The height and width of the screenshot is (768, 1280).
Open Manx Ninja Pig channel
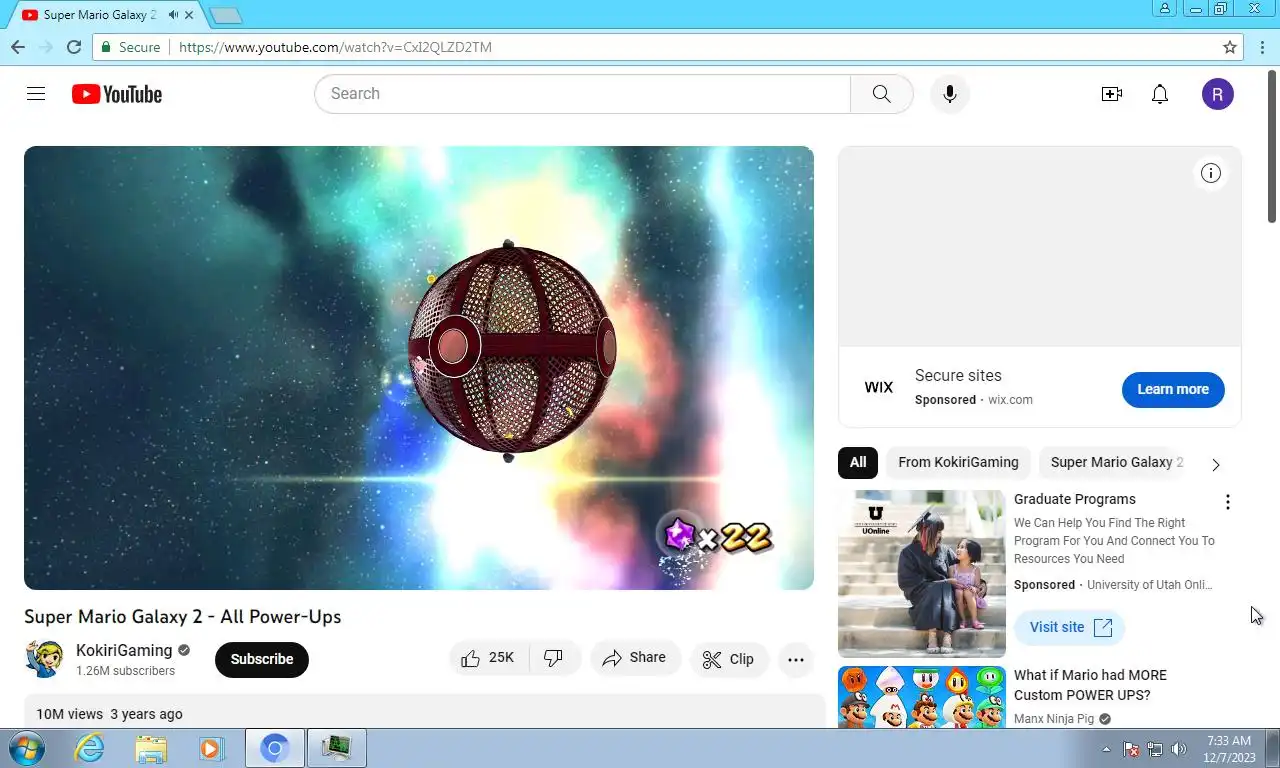[x=1054, y=718]
